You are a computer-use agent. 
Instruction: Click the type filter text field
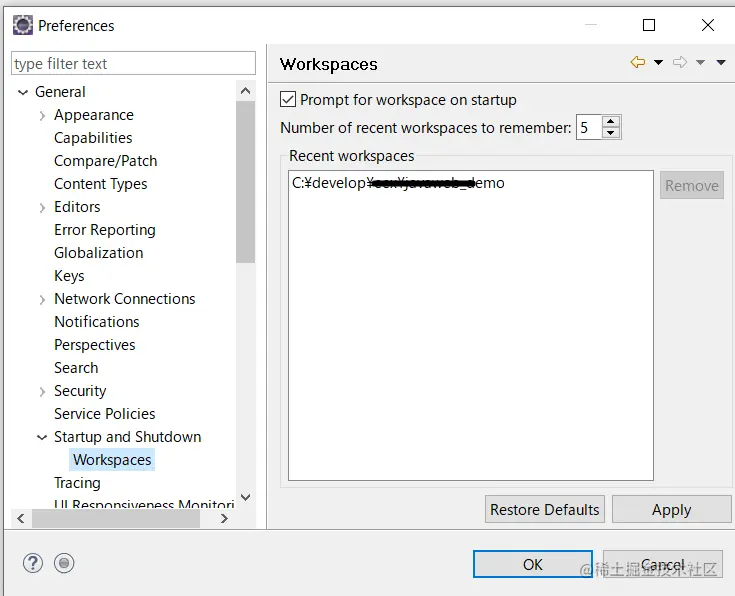click(133, 64)
